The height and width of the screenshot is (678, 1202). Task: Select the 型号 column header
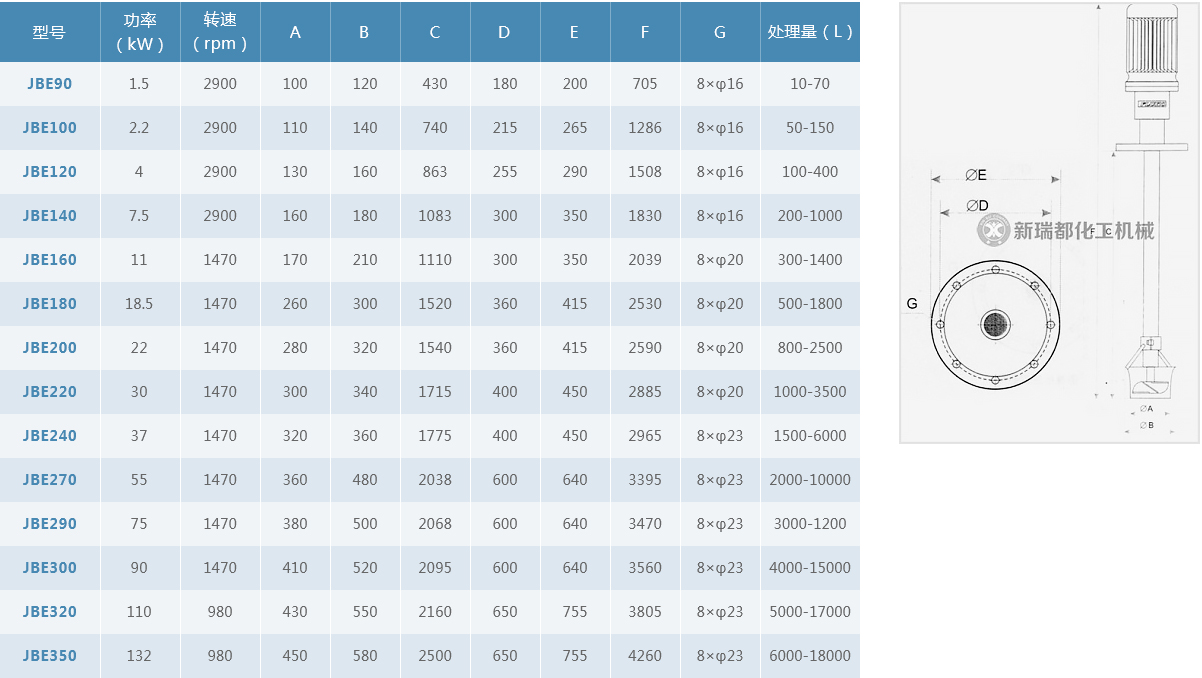click(x=49, y=32)
